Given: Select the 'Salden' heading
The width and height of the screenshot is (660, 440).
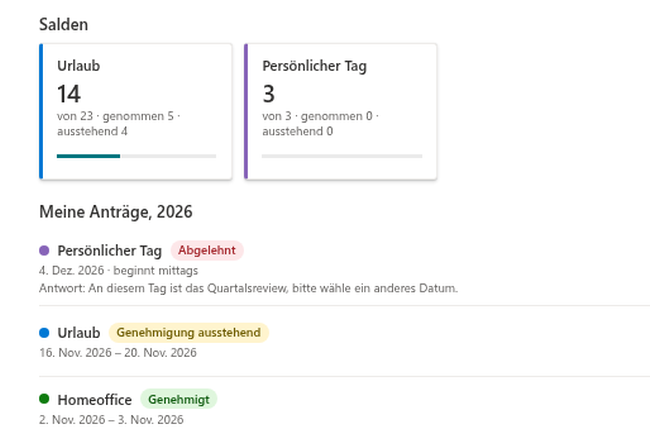Looking at the screenshot, I should point(64,24).
